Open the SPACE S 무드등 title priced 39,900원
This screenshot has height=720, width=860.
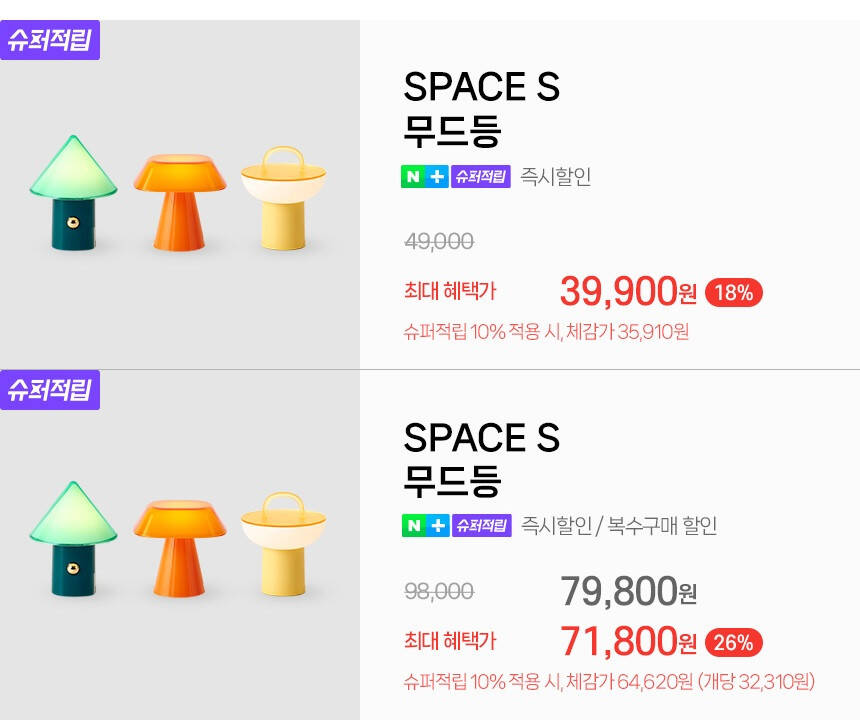(481, 110)
